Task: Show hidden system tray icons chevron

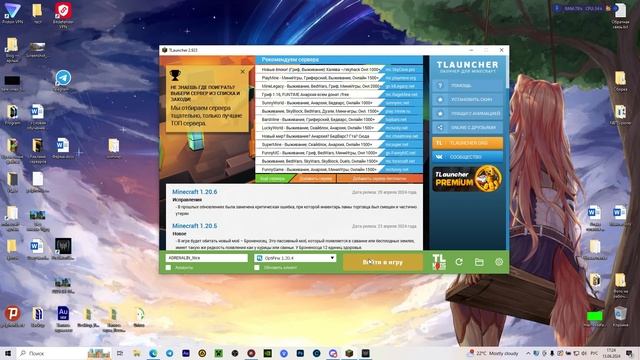Action: tap(528, 353)
